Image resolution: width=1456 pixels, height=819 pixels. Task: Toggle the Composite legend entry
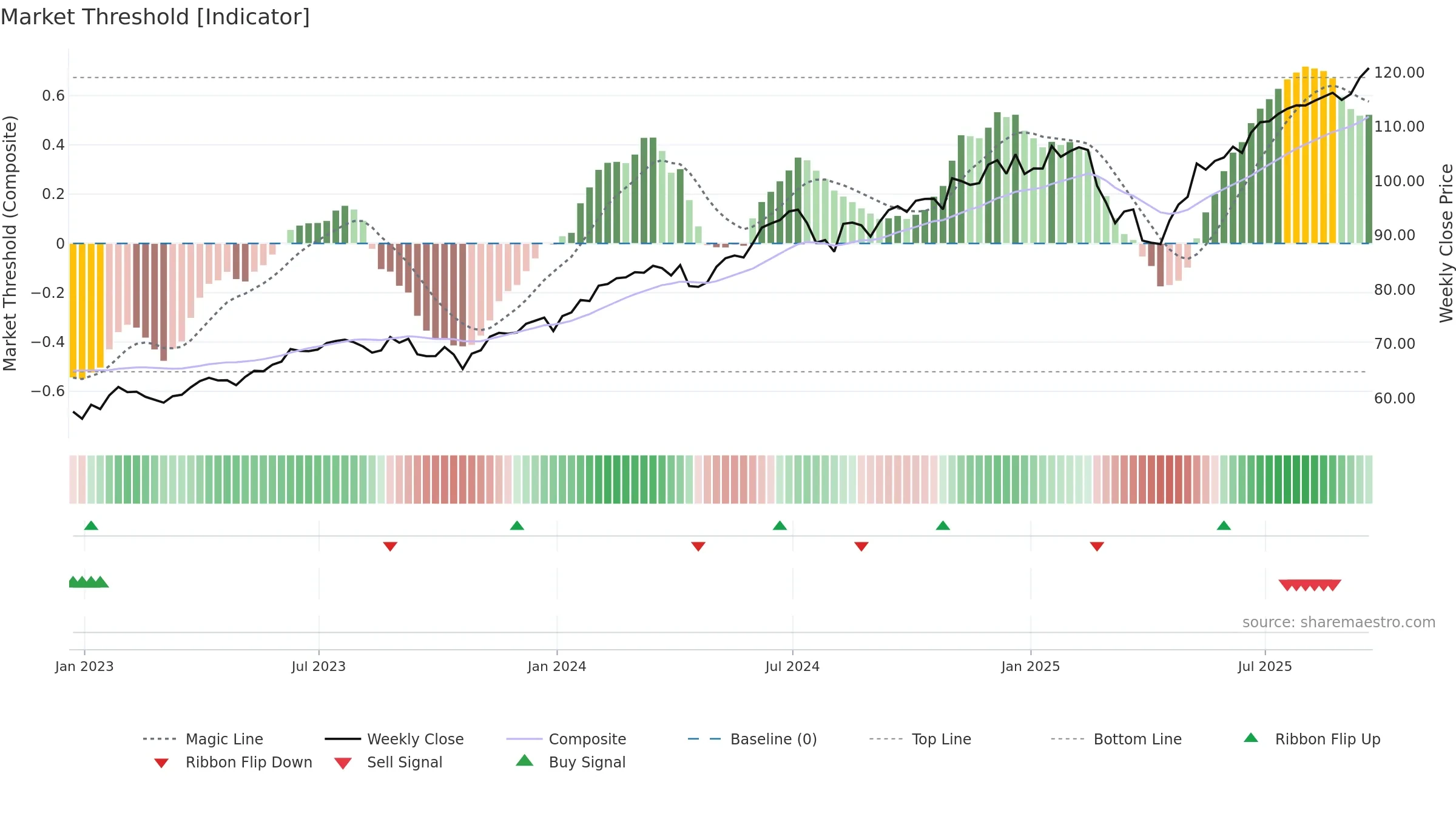point(567,739)
